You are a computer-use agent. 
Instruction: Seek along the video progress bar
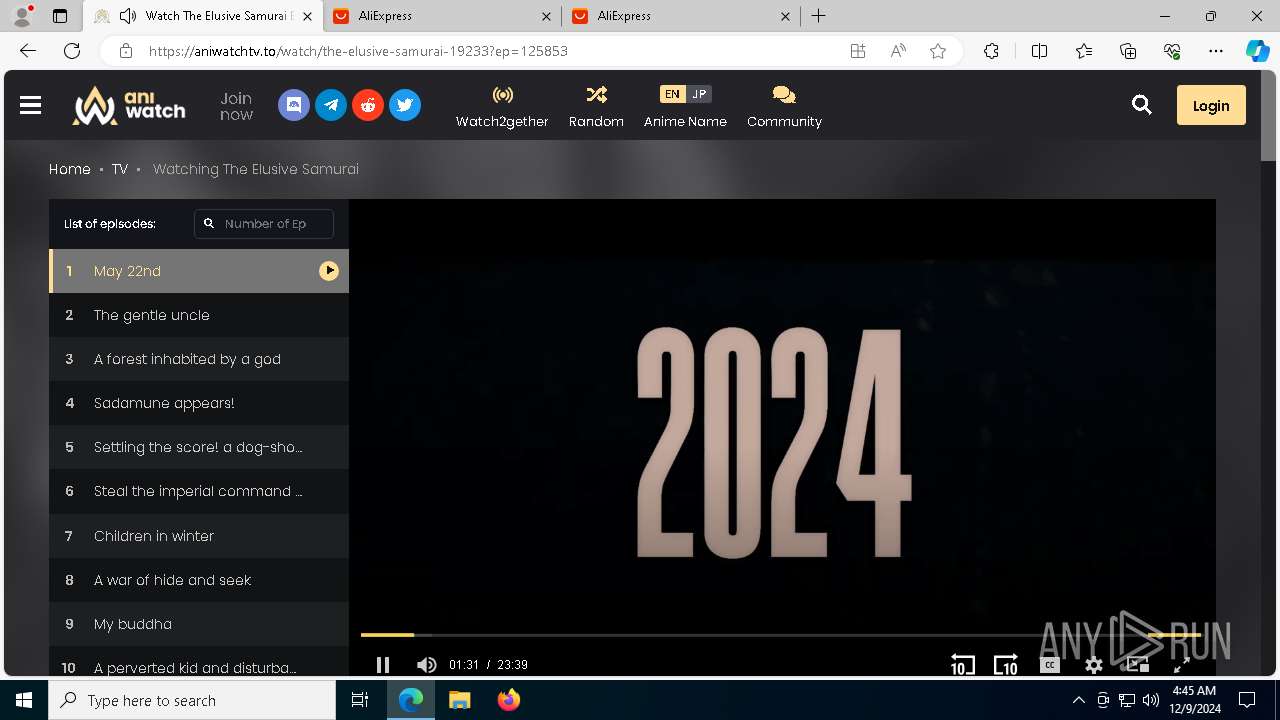pyautogui.click(x=781, y=634)
